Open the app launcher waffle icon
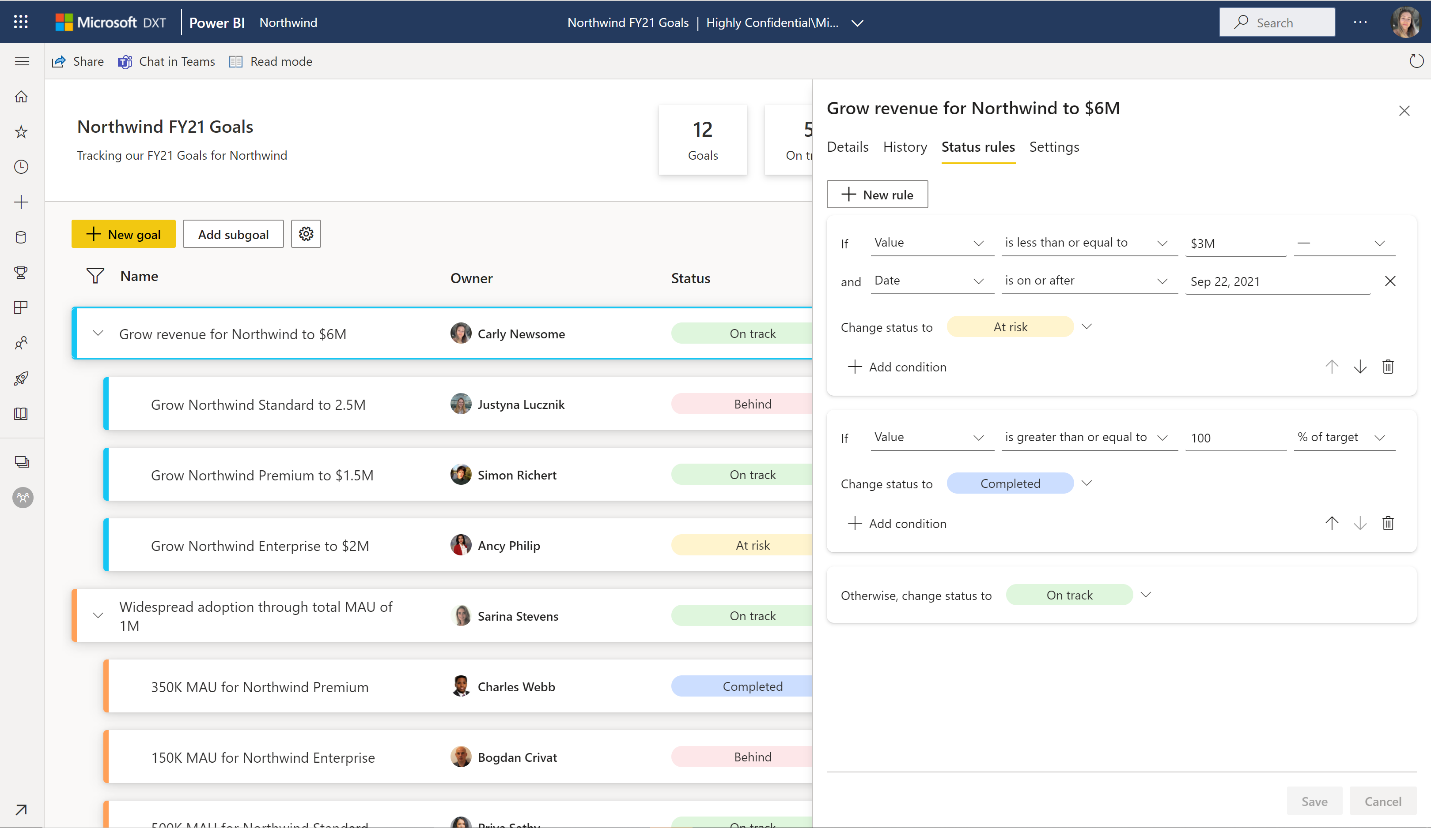The width and height of the screenshot is (1431, 828). [x=21, y=21]
